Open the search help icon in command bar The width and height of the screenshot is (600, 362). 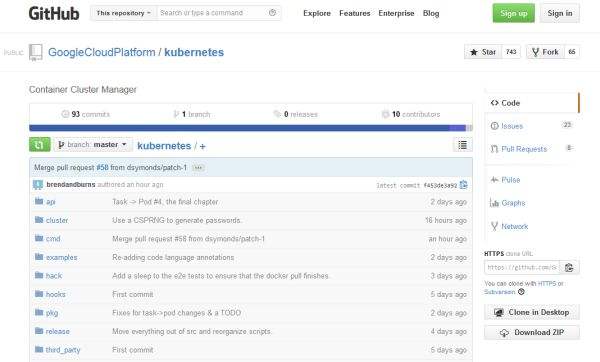click(x=272, y=13)
